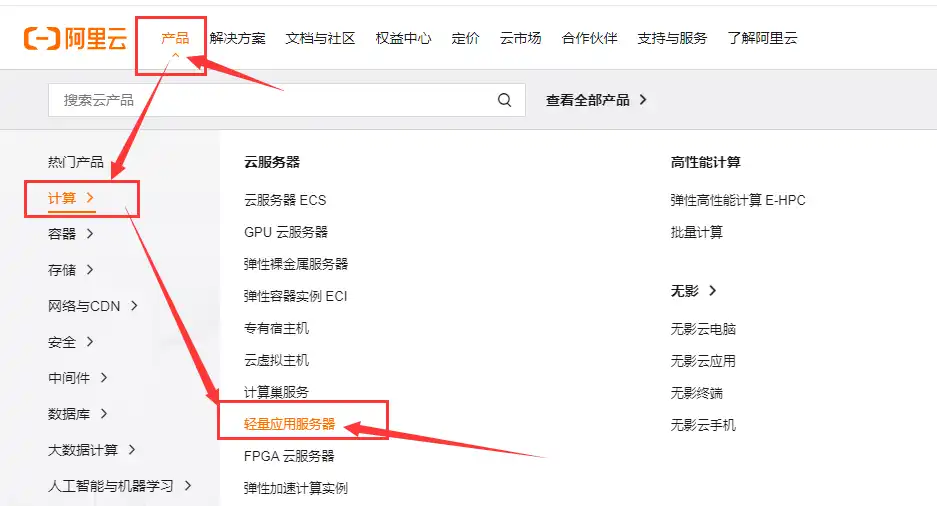The width and height of the screenshot is (937, 506).
Task: Open 弹性容器实例 ECI product
Action: [295, 296]
